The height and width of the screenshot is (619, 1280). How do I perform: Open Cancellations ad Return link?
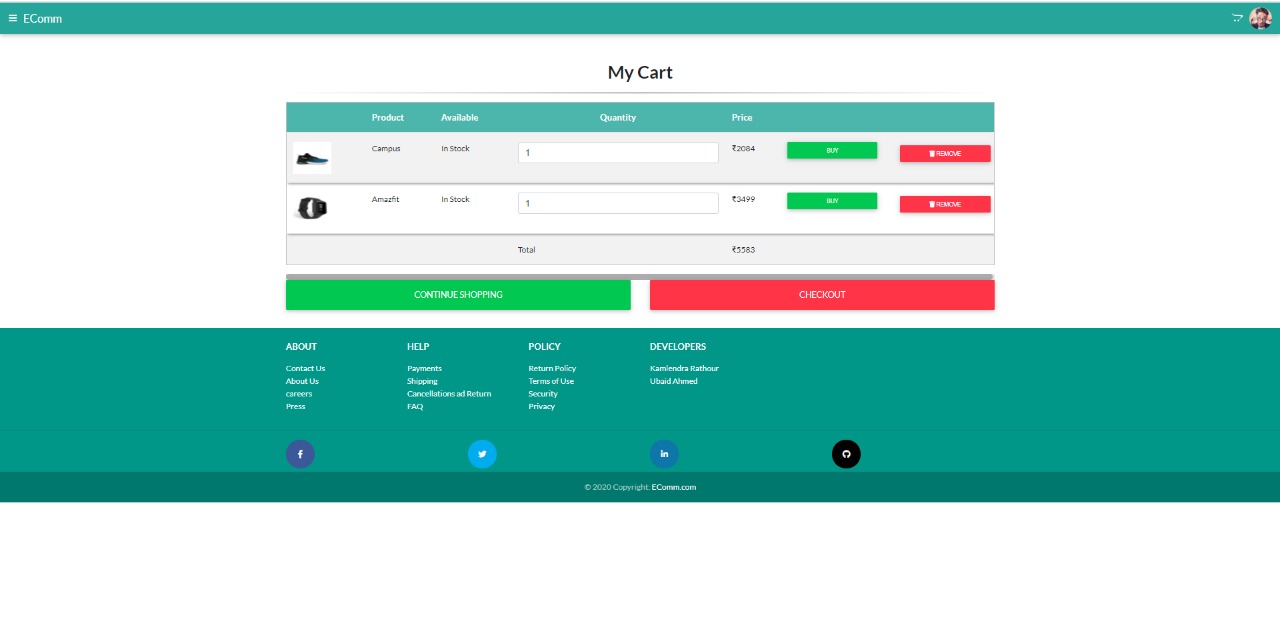(x=449, y=394)
